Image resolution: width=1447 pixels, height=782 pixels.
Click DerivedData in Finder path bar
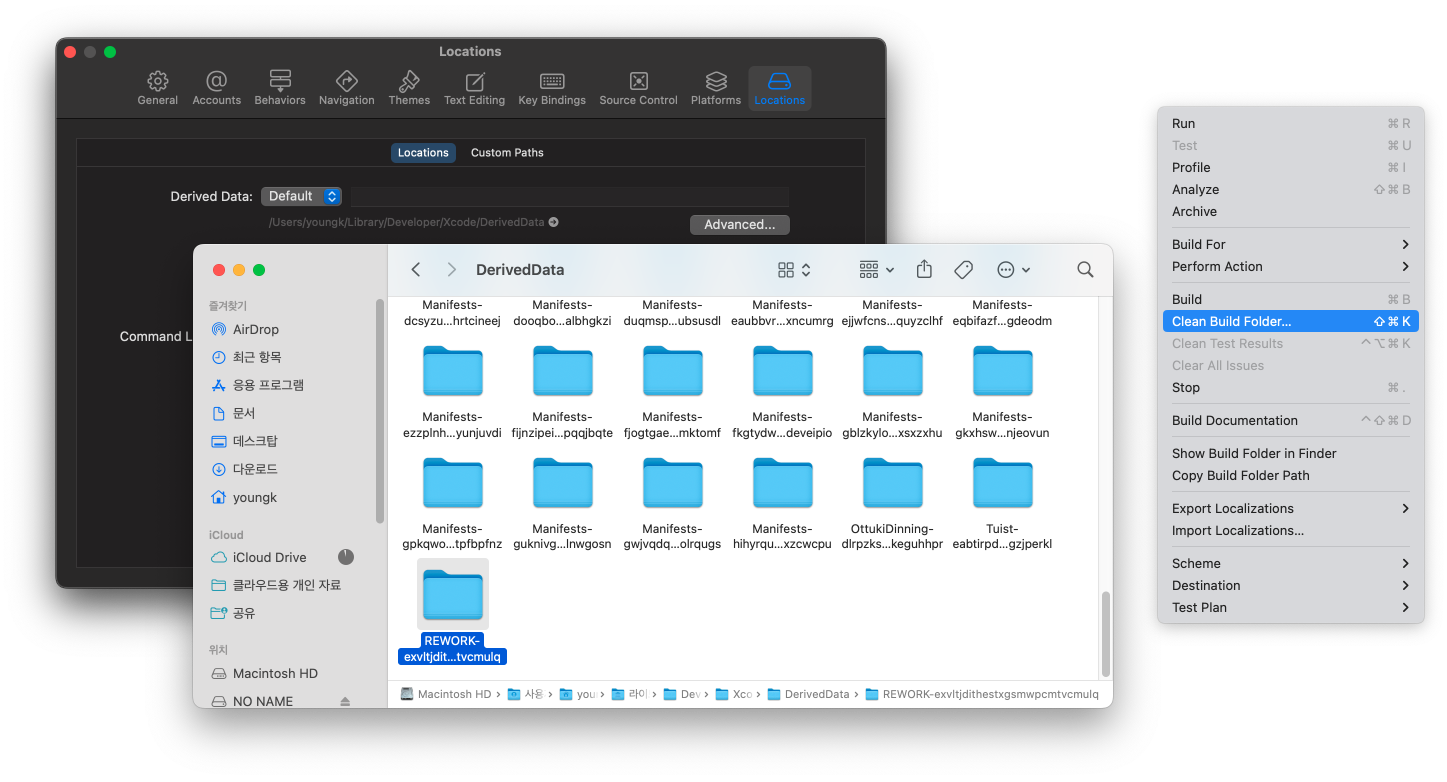(x=808, y=694)
